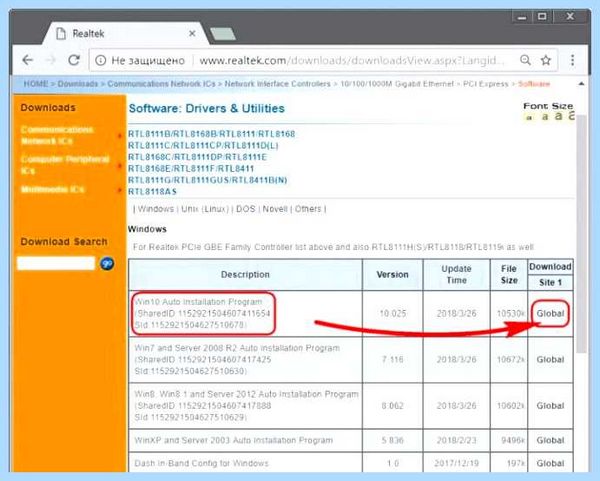Jump to Windows section link
Viewport: 600px width, 481px height.
click(x=156, y=209)
